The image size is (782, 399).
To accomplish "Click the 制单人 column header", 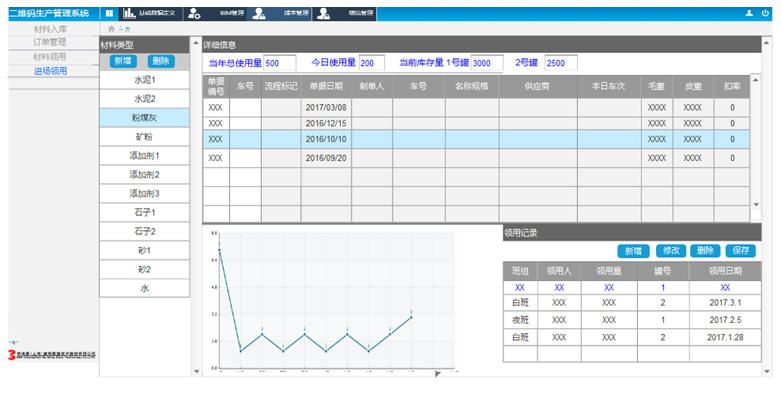I will tap(372, 86).
